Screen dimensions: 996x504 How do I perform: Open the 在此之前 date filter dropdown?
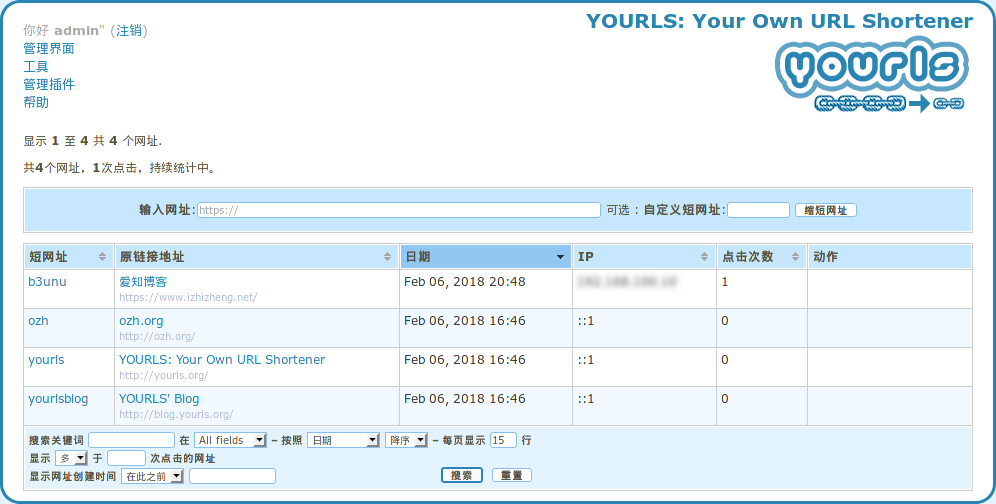coord(152,476)
